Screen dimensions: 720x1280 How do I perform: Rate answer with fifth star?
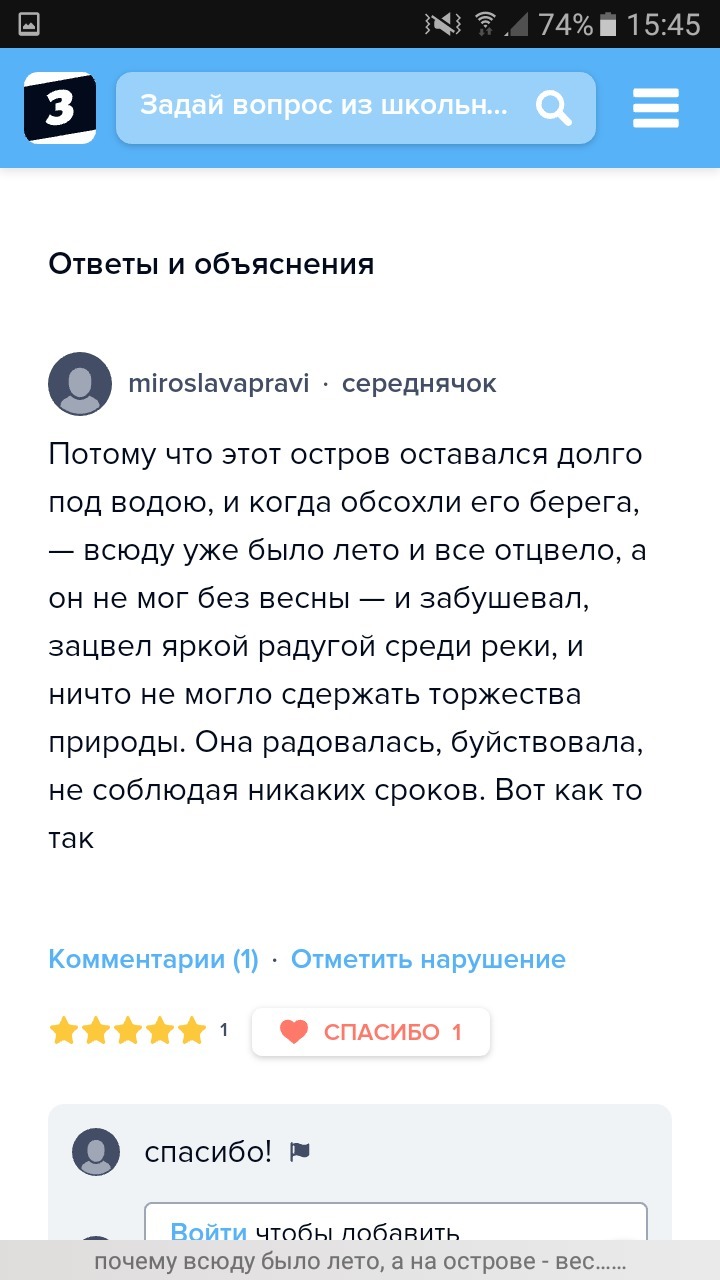[x=191, y=1031]
